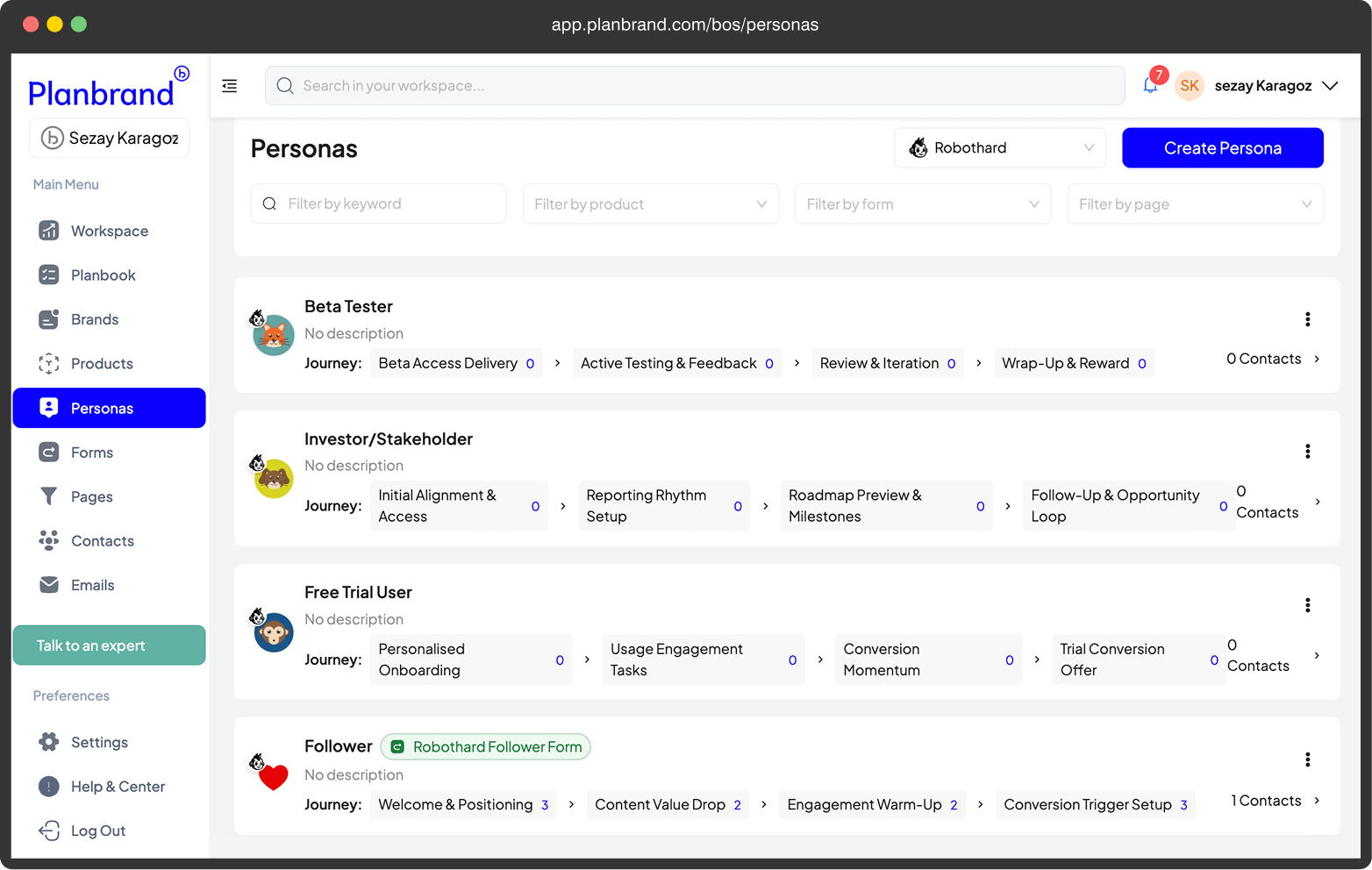Go to Workspace in the sidebar
The height and width of the screenshot is (870, 1372).
pos(109,232)
